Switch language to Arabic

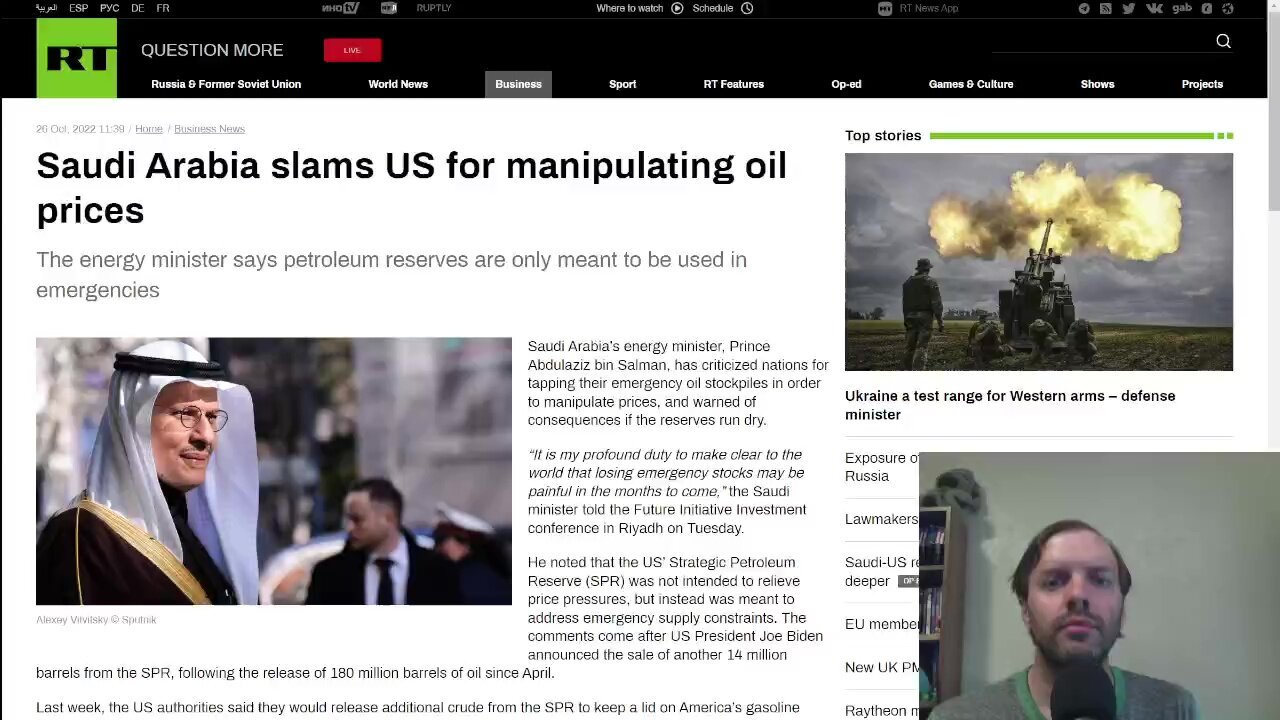pyautogui.click(x=47, y=8)
